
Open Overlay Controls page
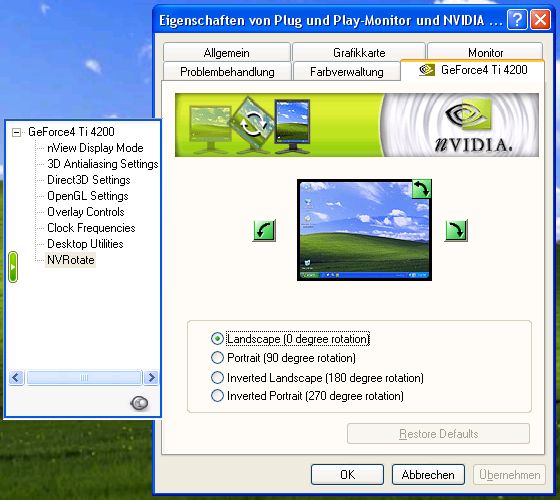pyautogui.click(x=86, y=212)
